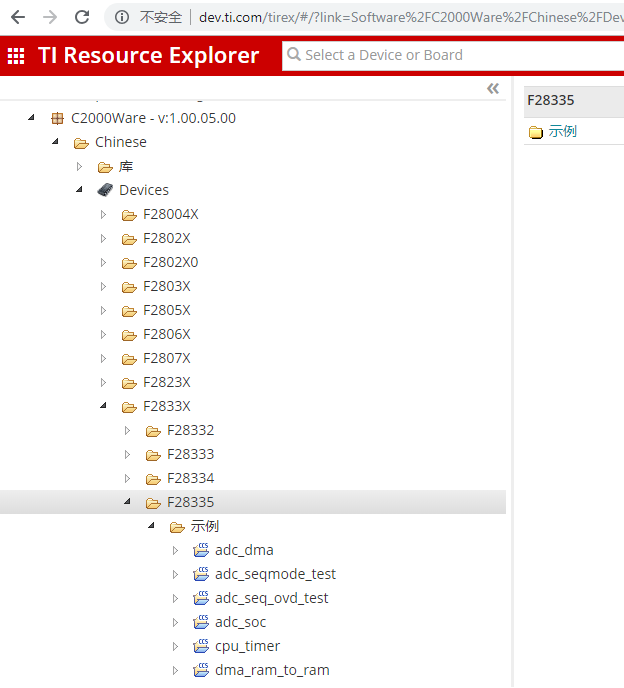This screenshot has width=624, height=688.
Task: Click the 库 folder icon
Action: click(105, 167)
